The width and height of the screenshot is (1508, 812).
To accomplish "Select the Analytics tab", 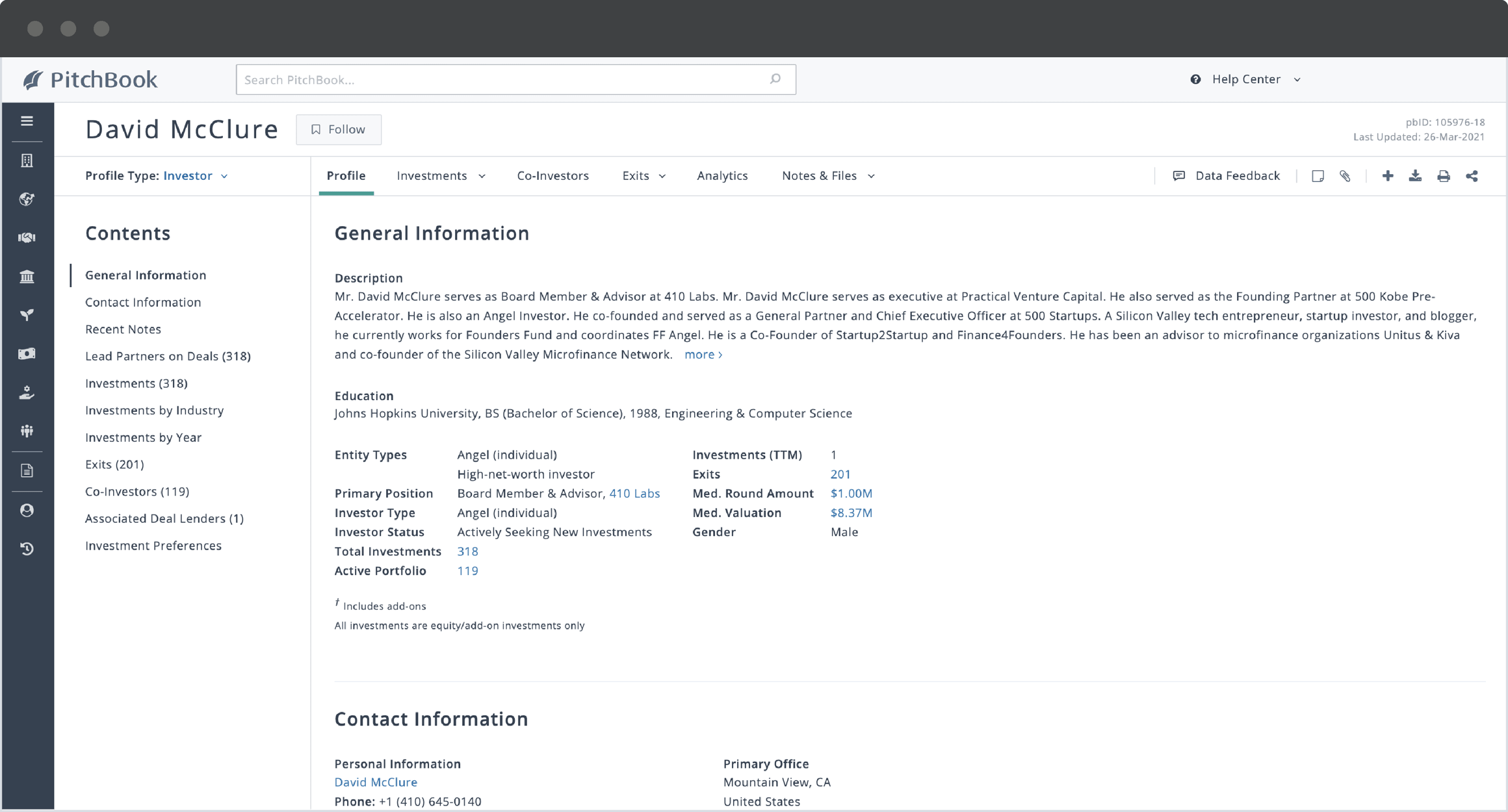I will [722, 175].
